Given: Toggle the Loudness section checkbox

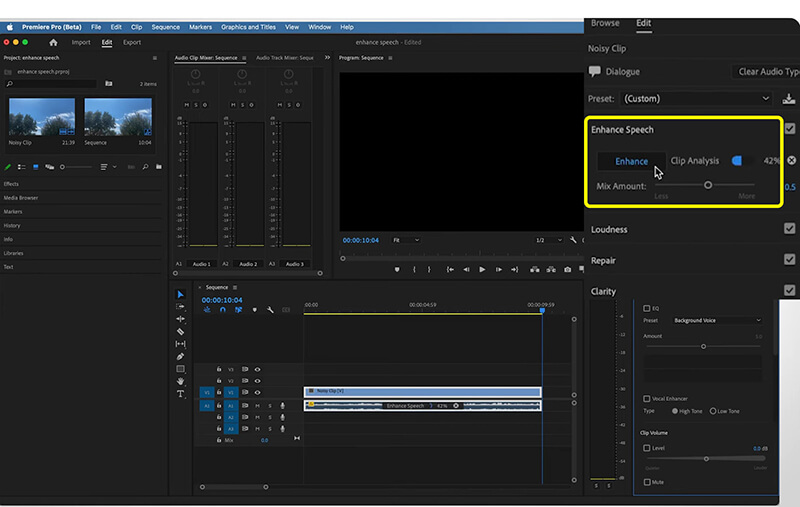Looking at the screenshot, I should 790,229.
